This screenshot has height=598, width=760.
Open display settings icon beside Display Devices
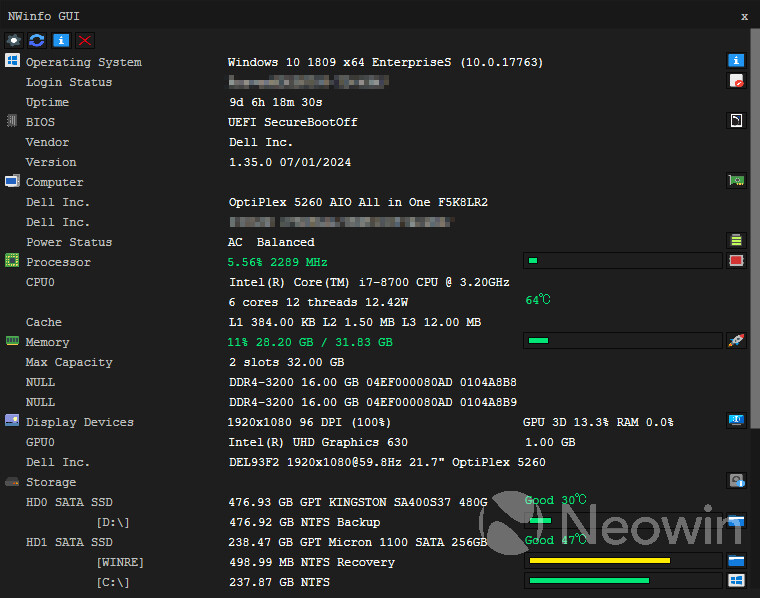(736, 420)
